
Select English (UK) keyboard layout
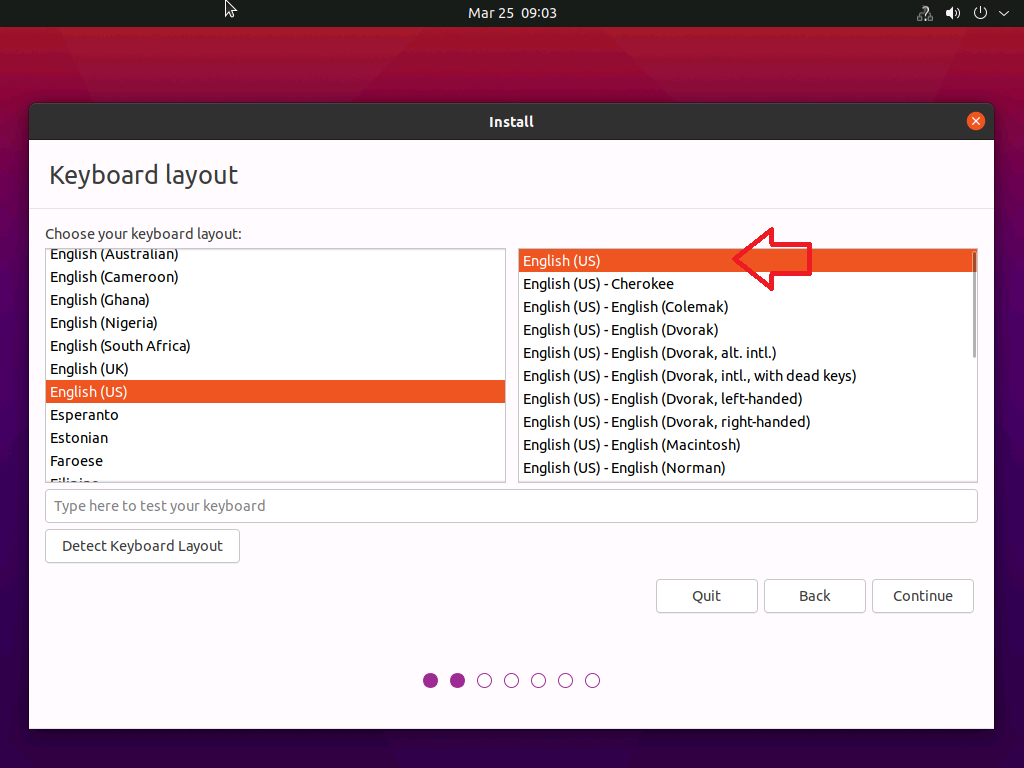pyautogui.click(x=89, y=369)
